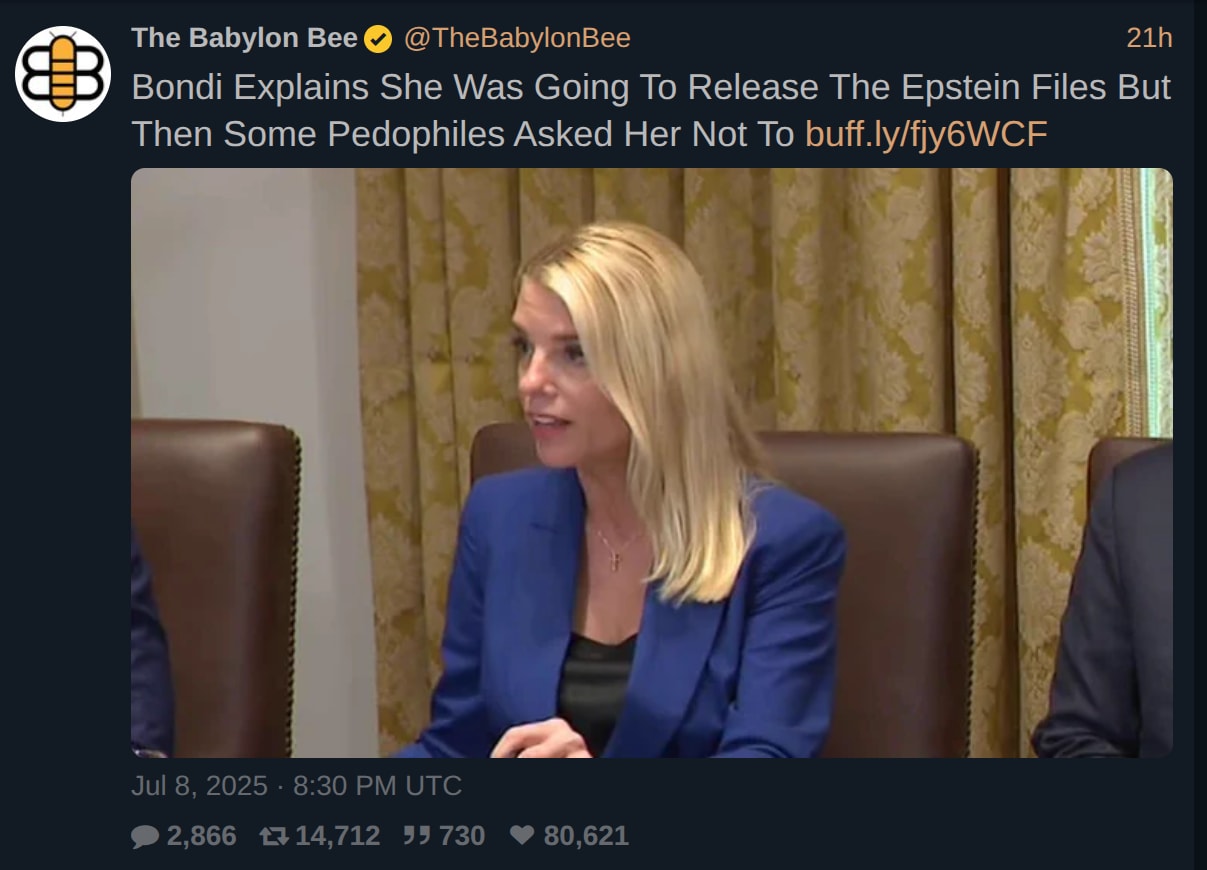Click the retweet arrows icon
Viewport: 1207px width, 870px height.
(x=273, y=836)
